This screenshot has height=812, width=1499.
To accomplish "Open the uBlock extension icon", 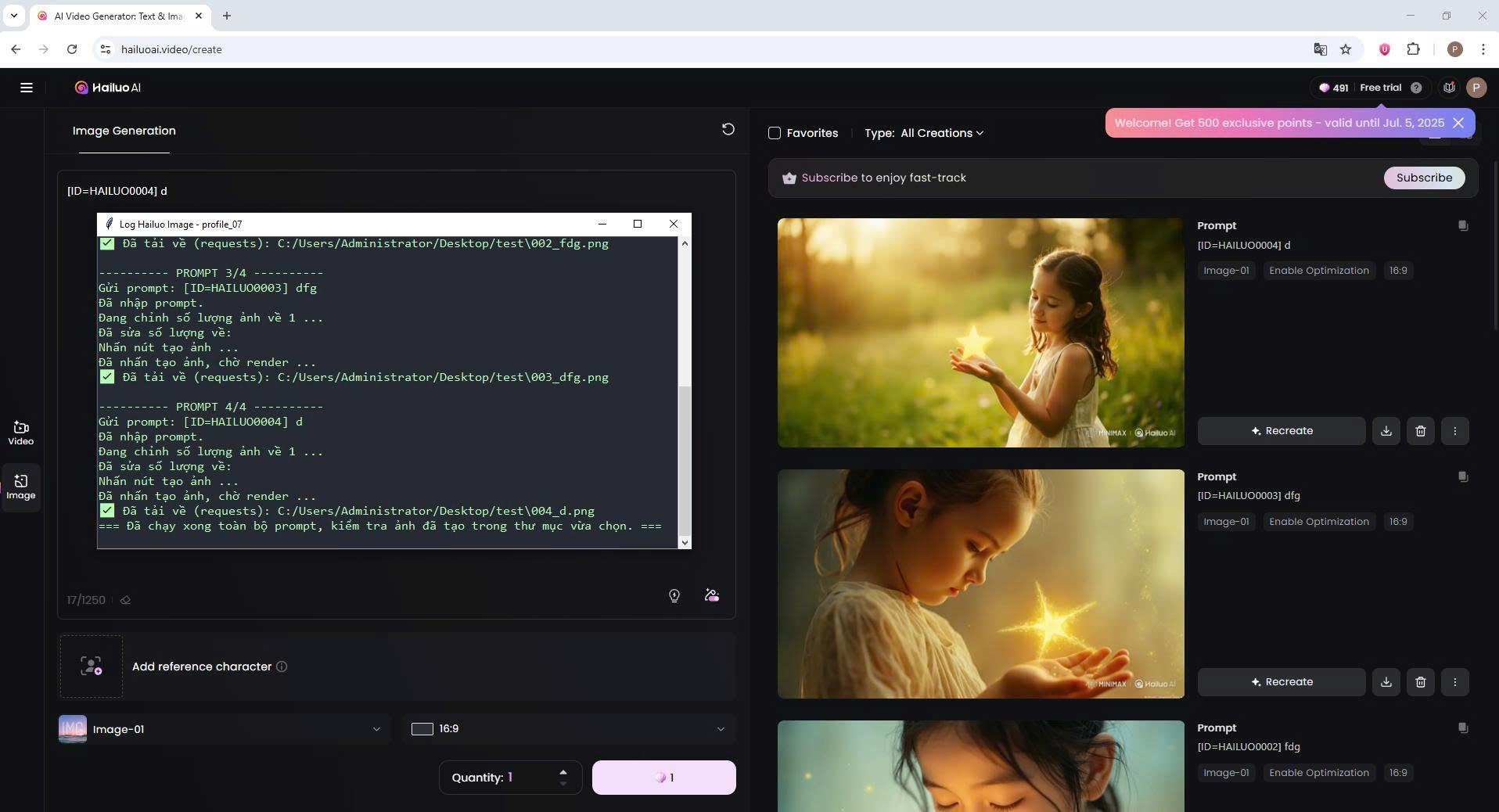I will (1384, 49).
